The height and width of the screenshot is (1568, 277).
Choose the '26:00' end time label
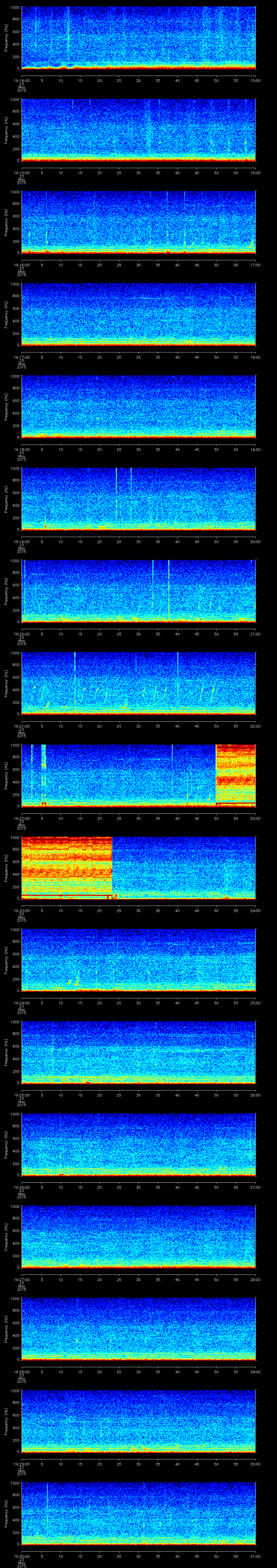[x=256, y=1095]
